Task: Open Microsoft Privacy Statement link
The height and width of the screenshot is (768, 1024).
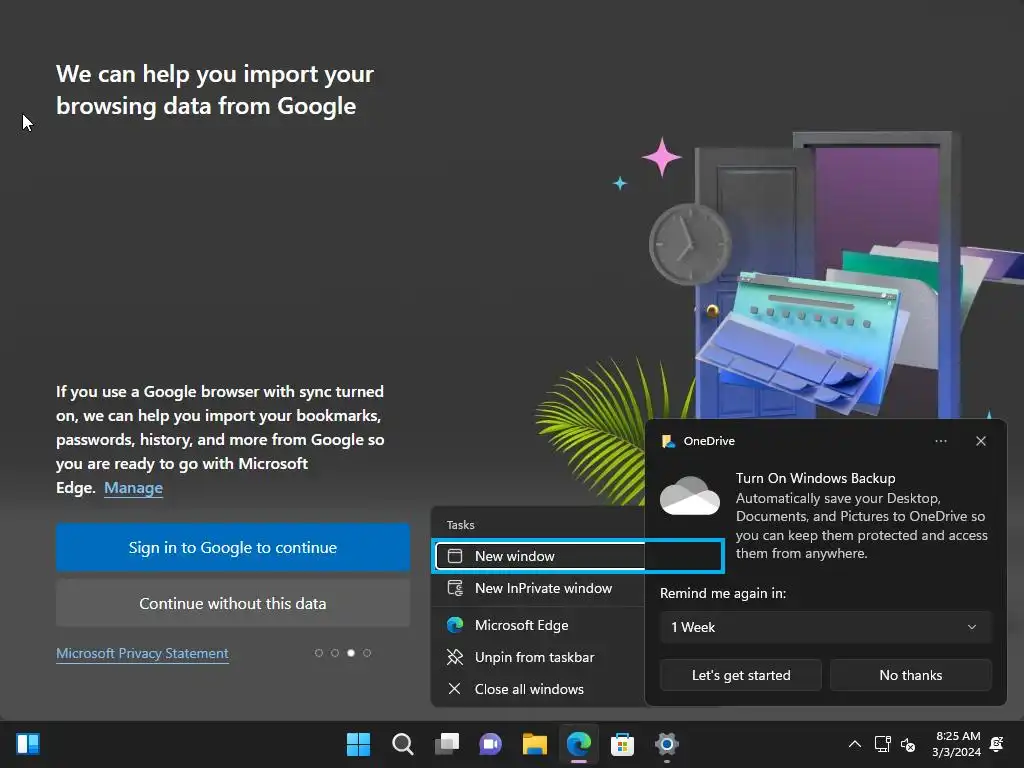Action: 142,654
